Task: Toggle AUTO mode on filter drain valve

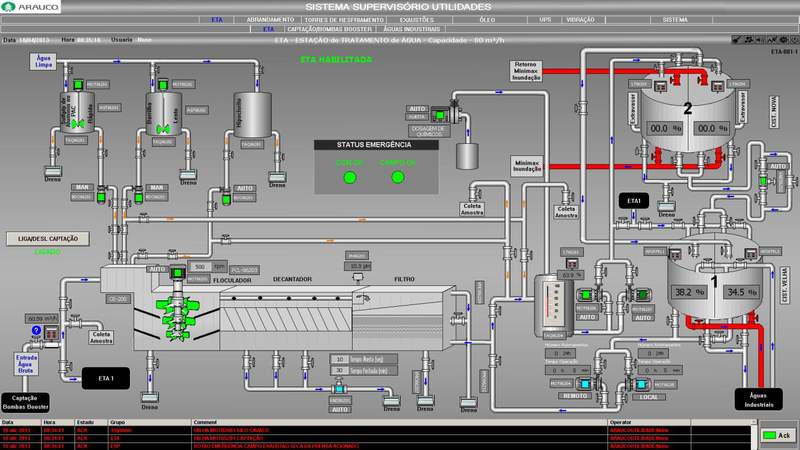Action: (340, 410)
